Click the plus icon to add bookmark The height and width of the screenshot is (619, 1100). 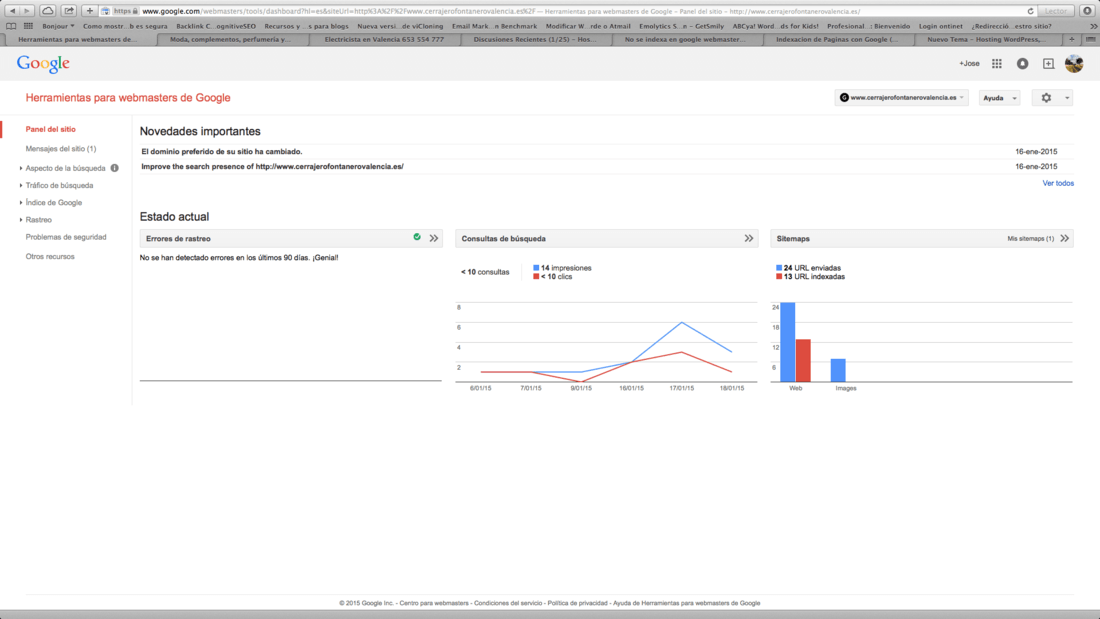point(90,11)
